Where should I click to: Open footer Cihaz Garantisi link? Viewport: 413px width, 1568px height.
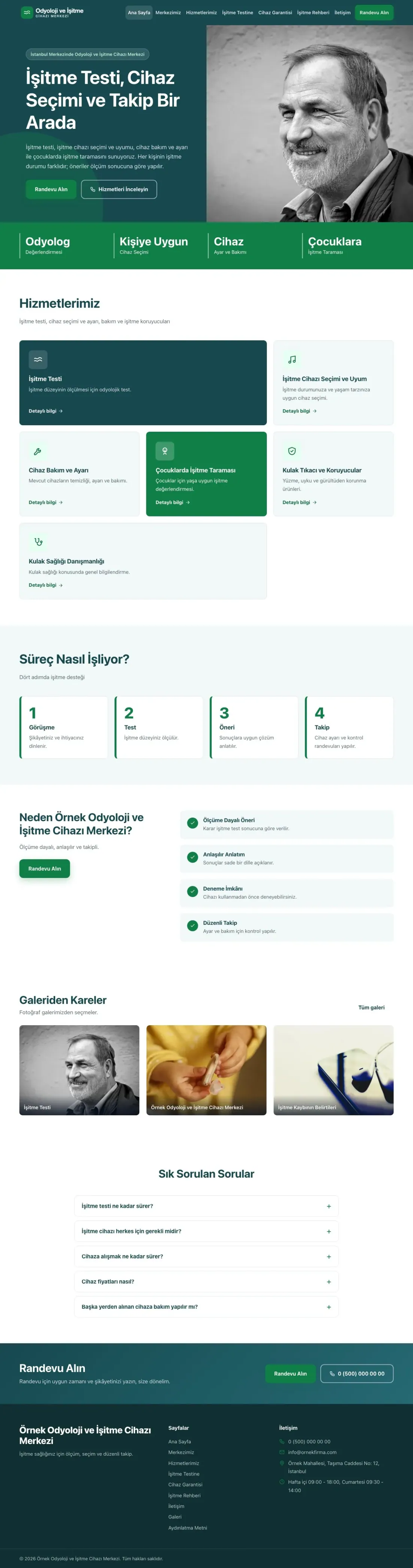185,1485
